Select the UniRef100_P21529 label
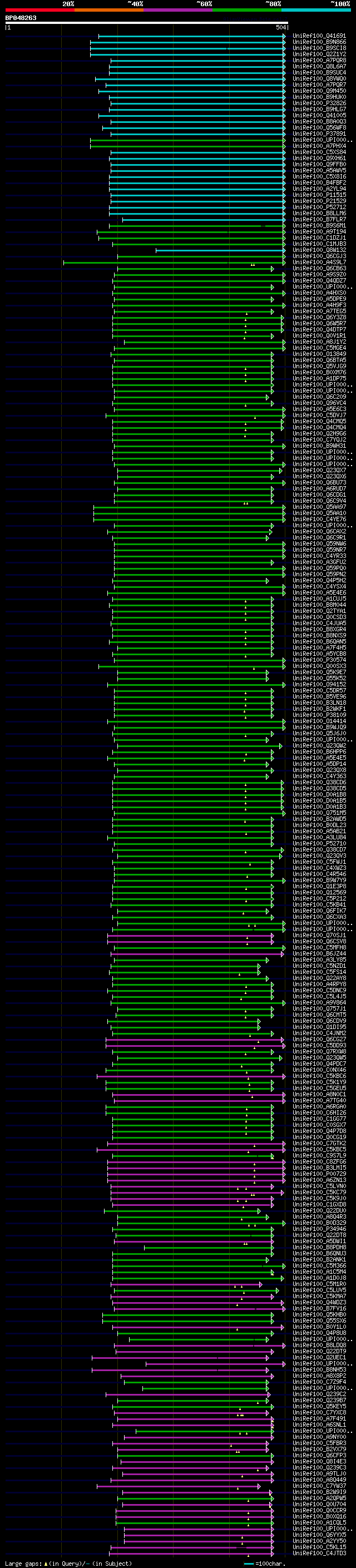Screen dimensions: 356x1568 point(319,201)
